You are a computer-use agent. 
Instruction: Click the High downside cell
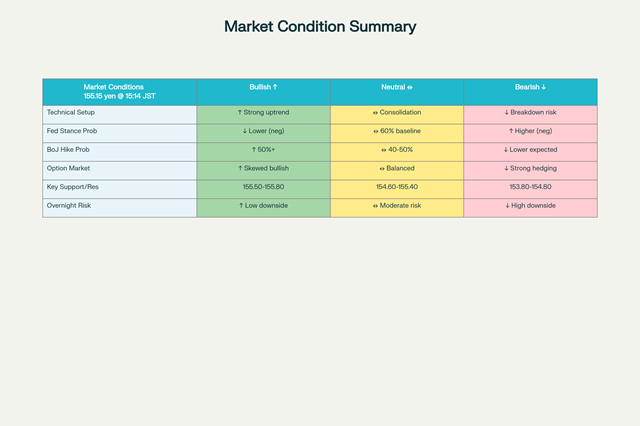click(x=530, y=206)
